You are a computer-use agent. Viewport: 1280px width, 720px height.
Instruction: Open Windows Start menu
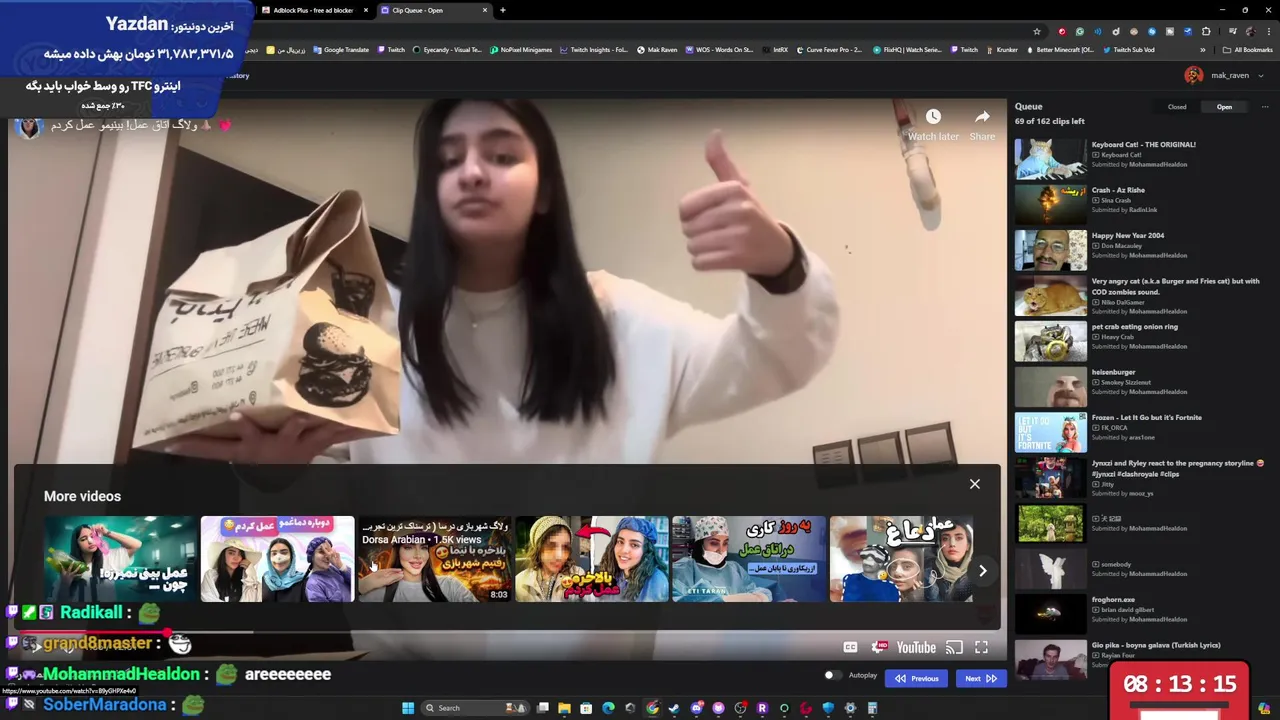coord(408,708)
